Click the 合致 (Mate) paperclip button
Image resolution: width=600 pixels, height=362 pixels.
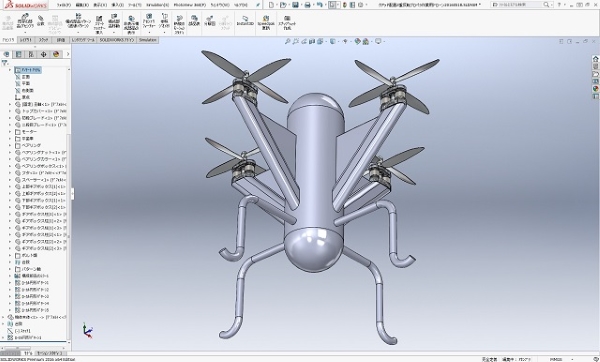[41, 21]
